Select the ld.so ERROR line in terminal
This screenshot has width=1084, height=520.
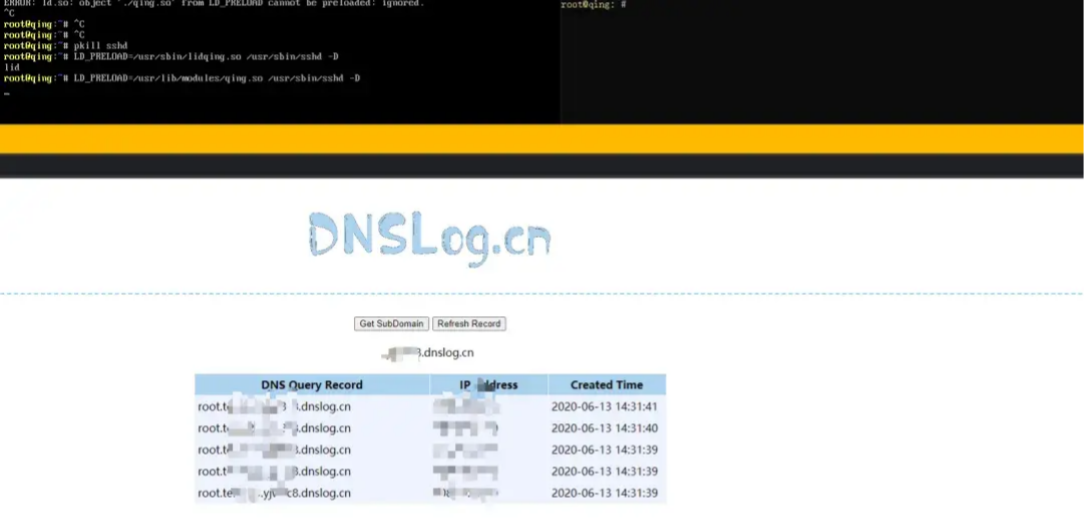214,3
